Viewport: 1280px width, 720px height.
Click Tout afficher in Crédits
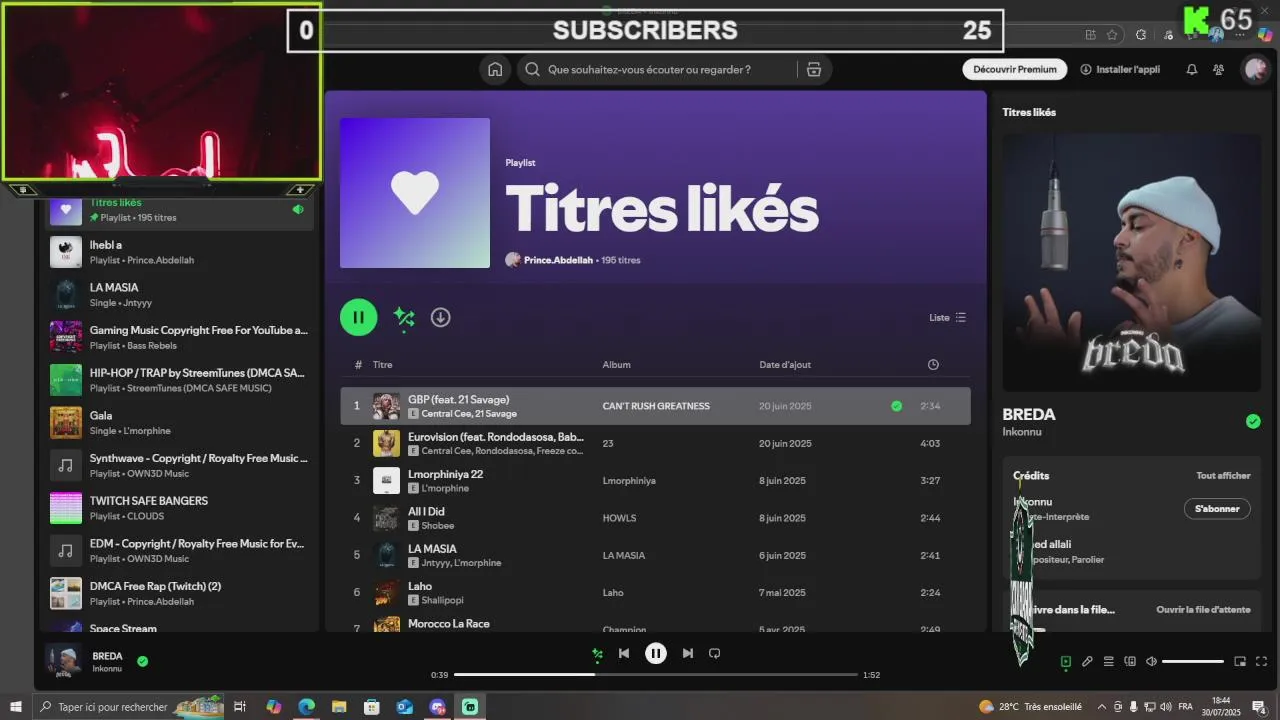1223,476
